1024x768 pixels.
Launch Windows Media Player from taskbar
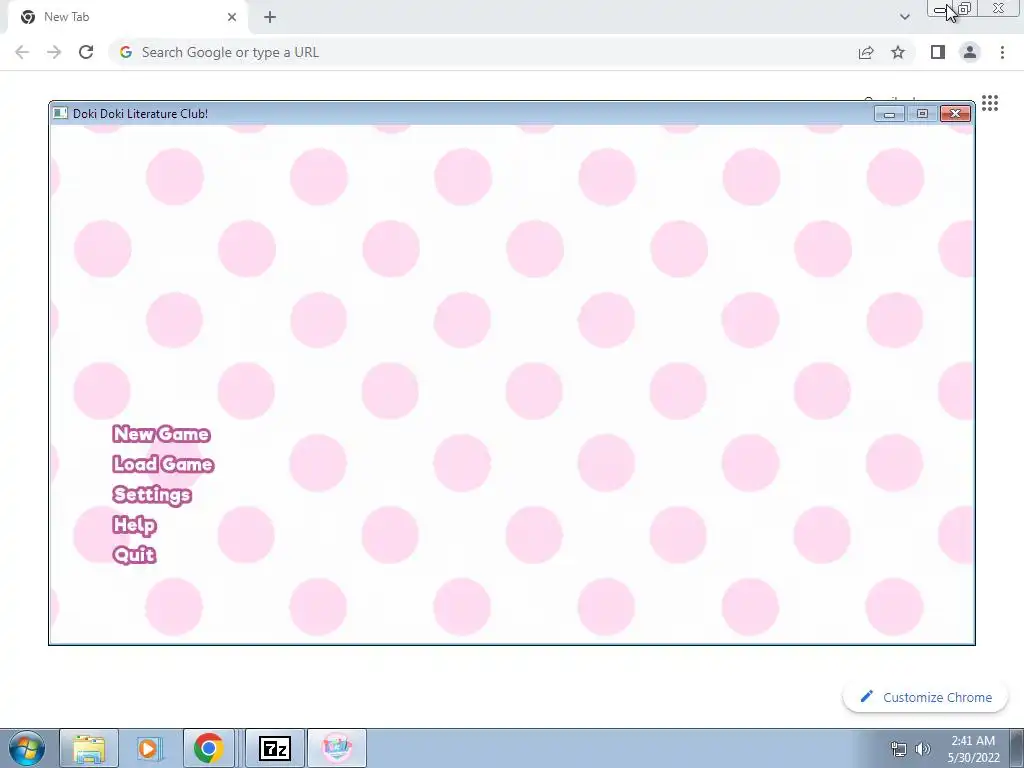tap(148, 748)
